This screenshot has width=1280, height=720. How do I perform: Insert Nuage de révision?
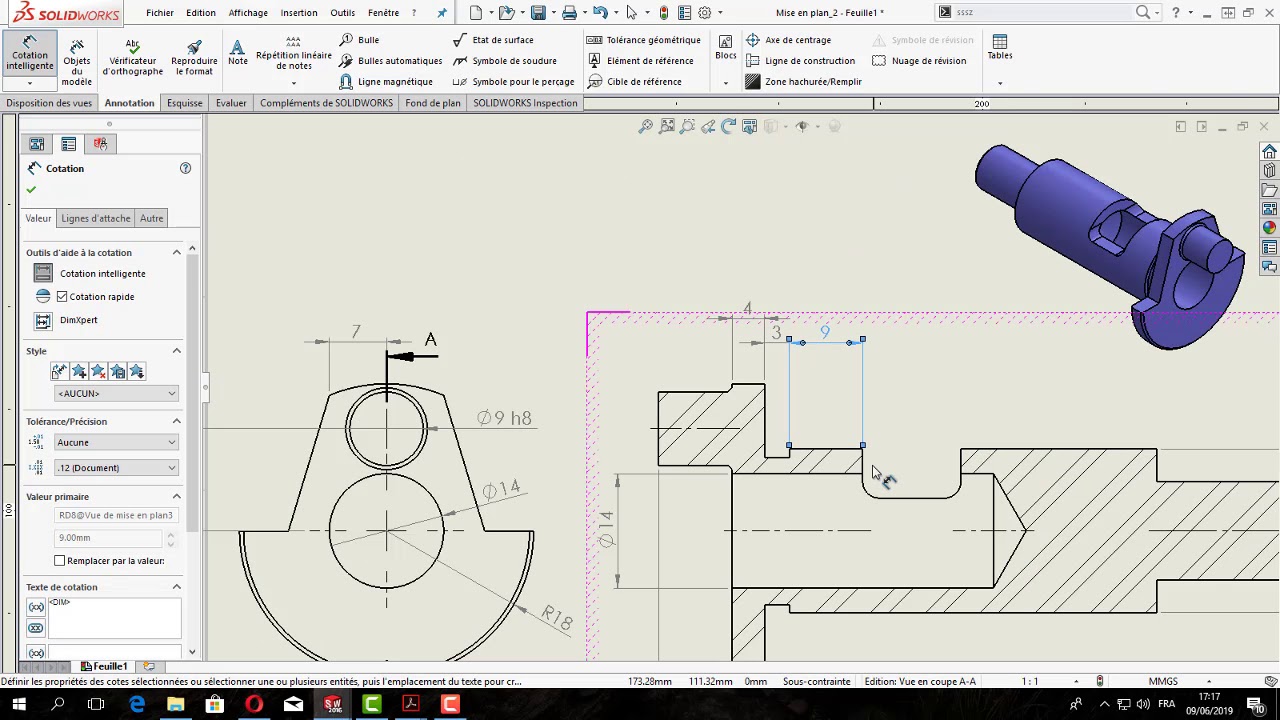919,61
